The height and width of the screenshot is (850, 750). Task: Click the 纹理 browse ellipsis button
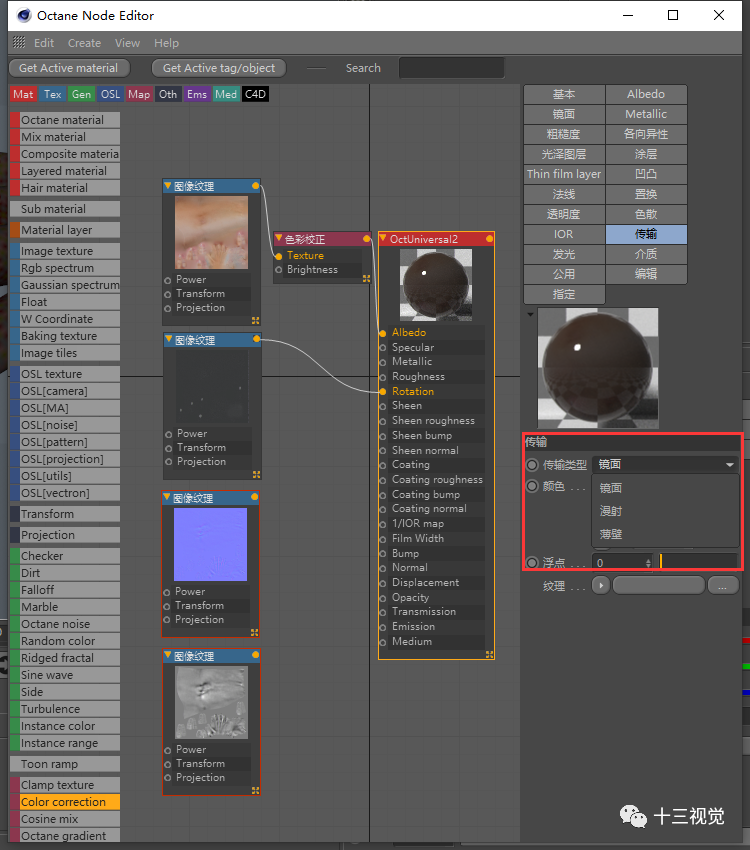(x=723, y=585)
